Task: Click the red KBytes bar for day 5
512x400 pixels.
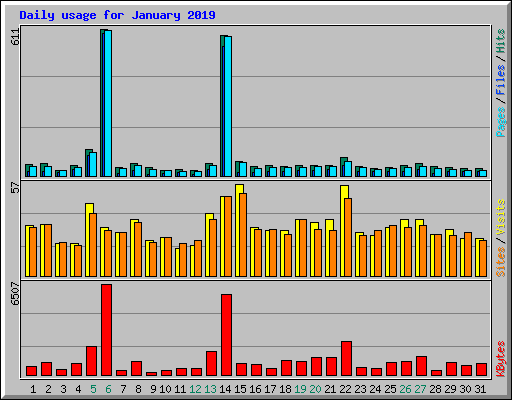Action: (x=91, y=361)
